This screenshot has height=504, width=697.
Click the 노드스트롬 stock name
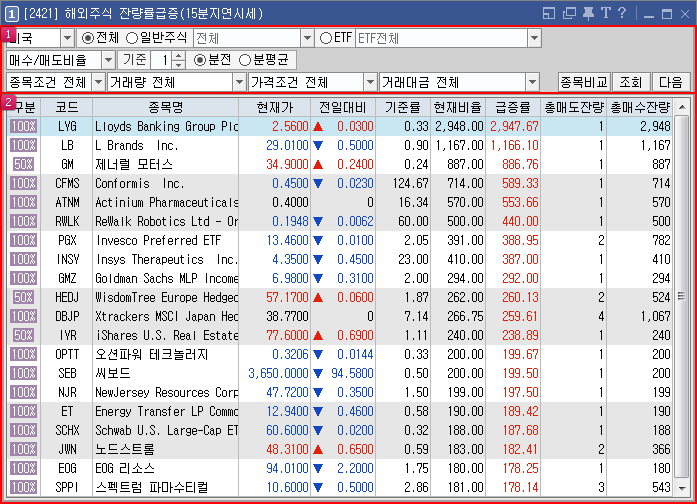click(124, 450)
